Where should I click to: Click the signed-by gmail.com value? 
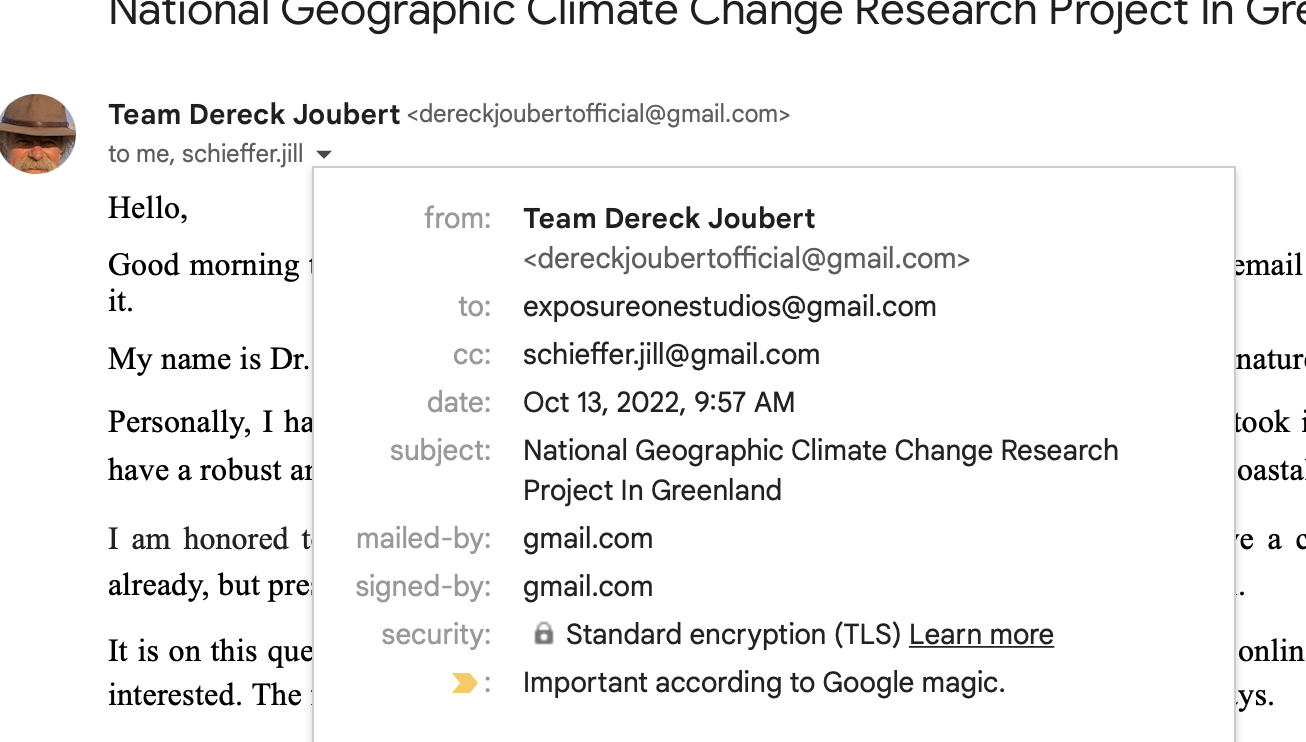(587, 587)
